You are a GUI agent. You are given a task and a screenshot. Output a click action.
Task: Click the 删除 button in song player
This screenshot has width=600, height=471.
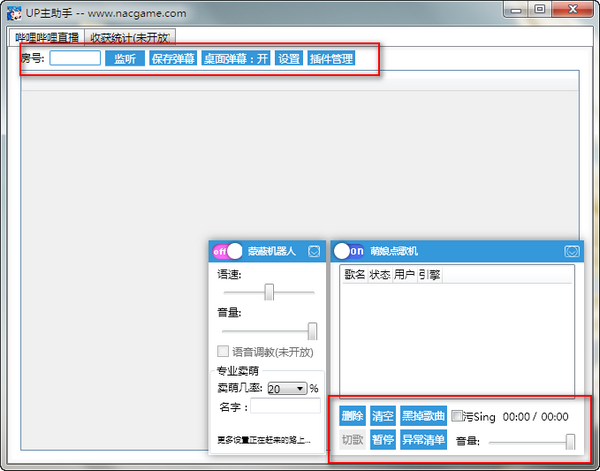coord(352,416)
